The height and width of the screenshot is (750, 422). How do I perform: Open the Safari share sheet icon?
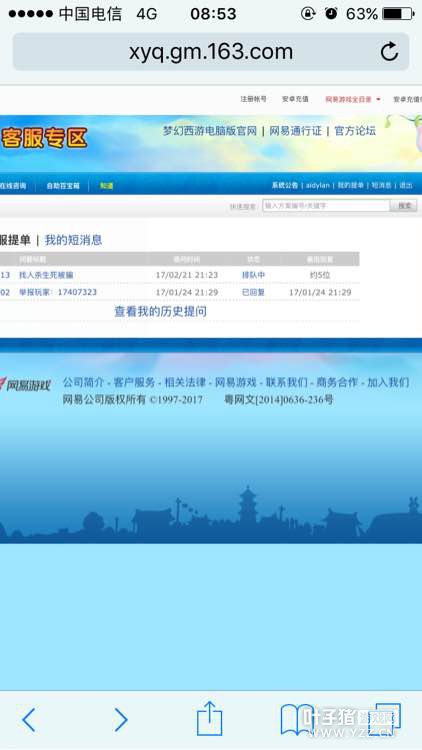210,718
